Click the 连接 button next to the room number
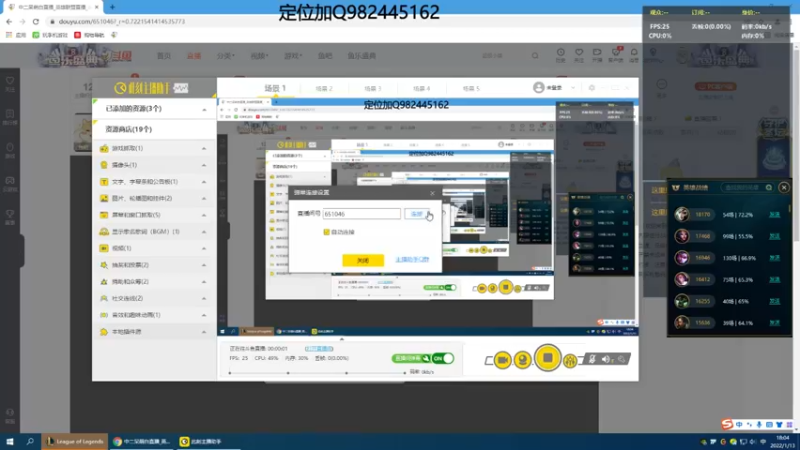This screenshot has width=800, height=450. point(418,214)
